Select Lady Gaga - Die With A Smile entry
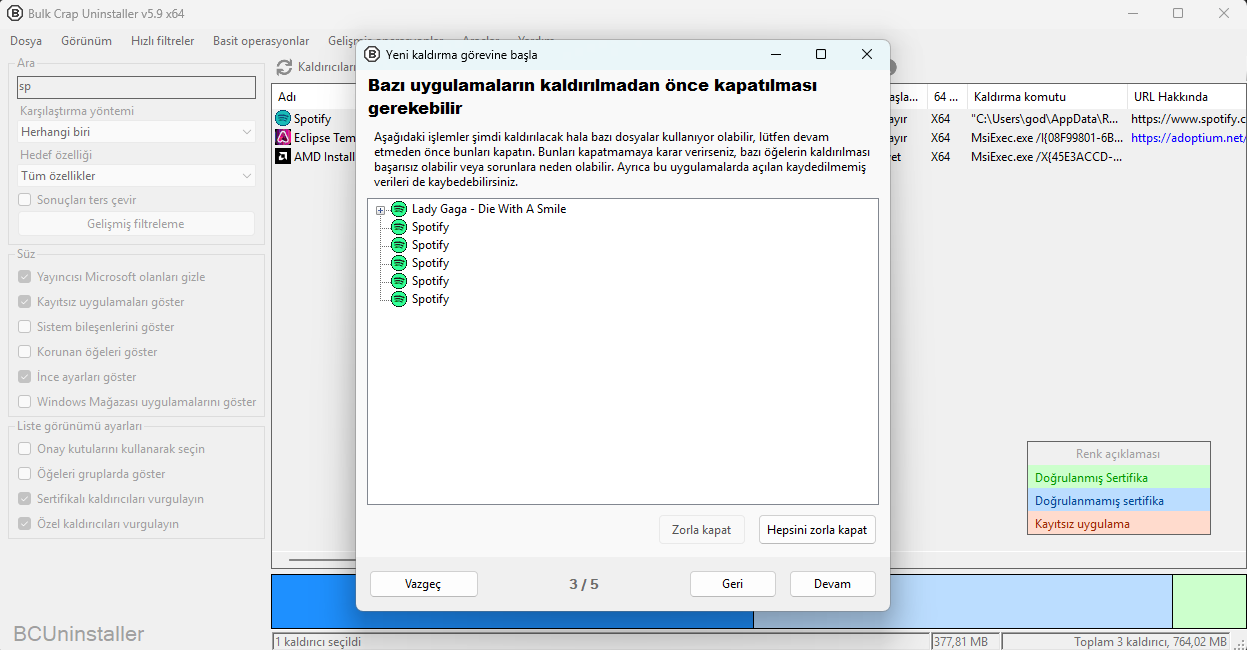This screenshot has width=1247, height=650. pyautogui.click(x=489, y=209)
